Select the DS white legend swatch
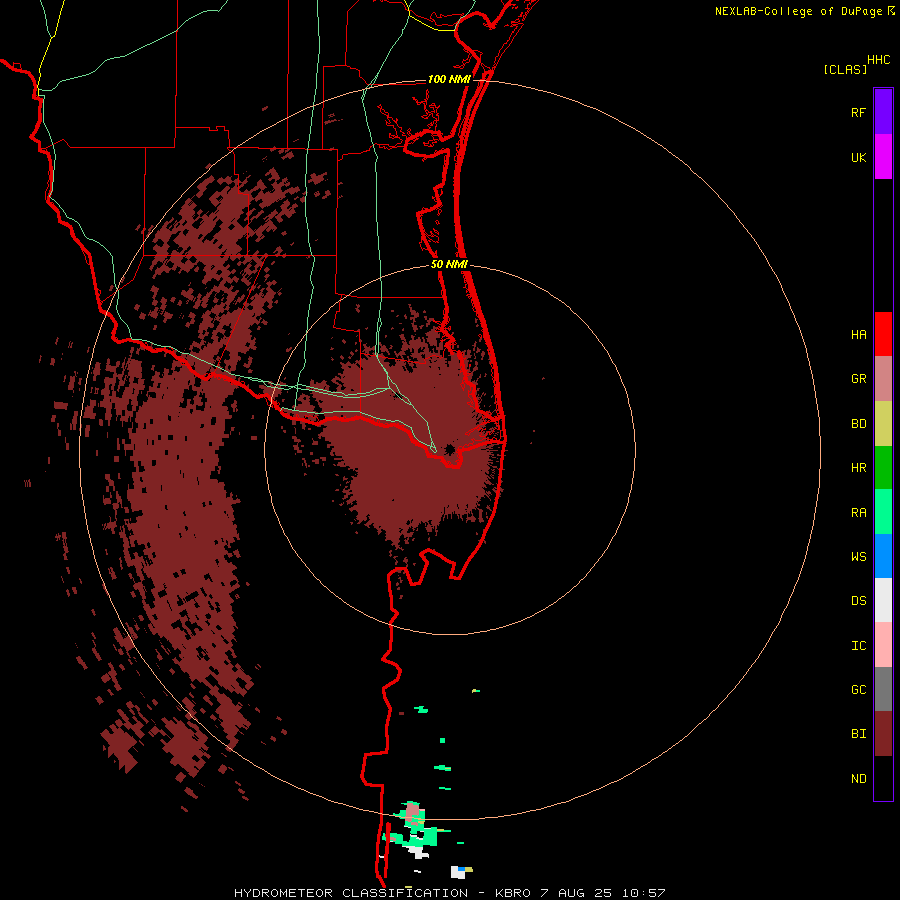 click(883, 600)
